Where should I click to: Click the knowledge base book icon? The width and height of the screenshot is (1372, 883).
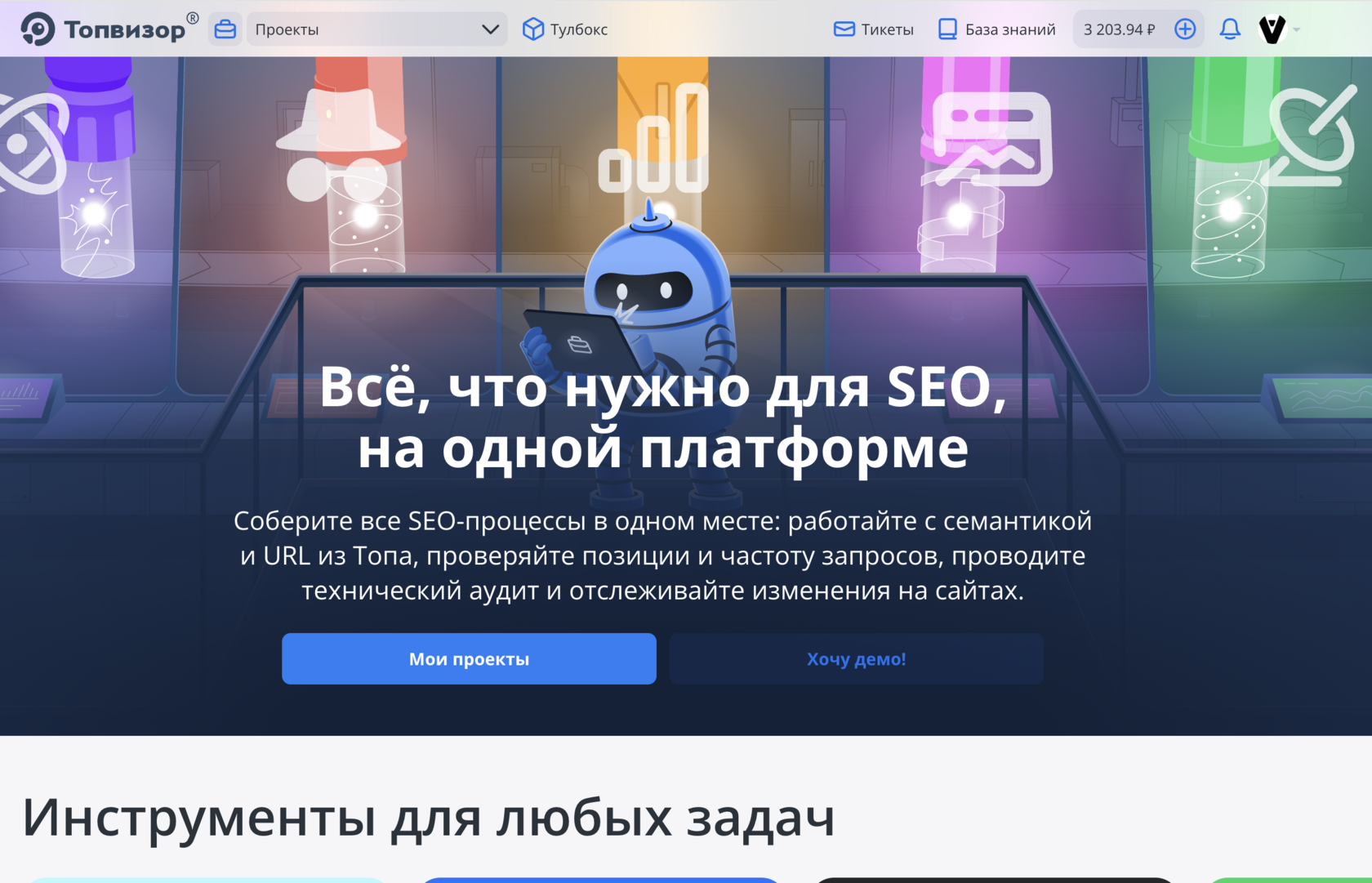(947, 29)
